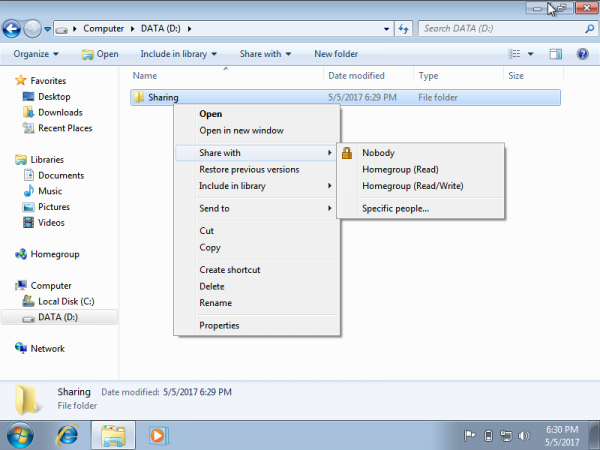Image resolution: width=600 pixels, height=450 pixels.
Task: Choose Rename from context menu
Action: (x=257, y=303)
